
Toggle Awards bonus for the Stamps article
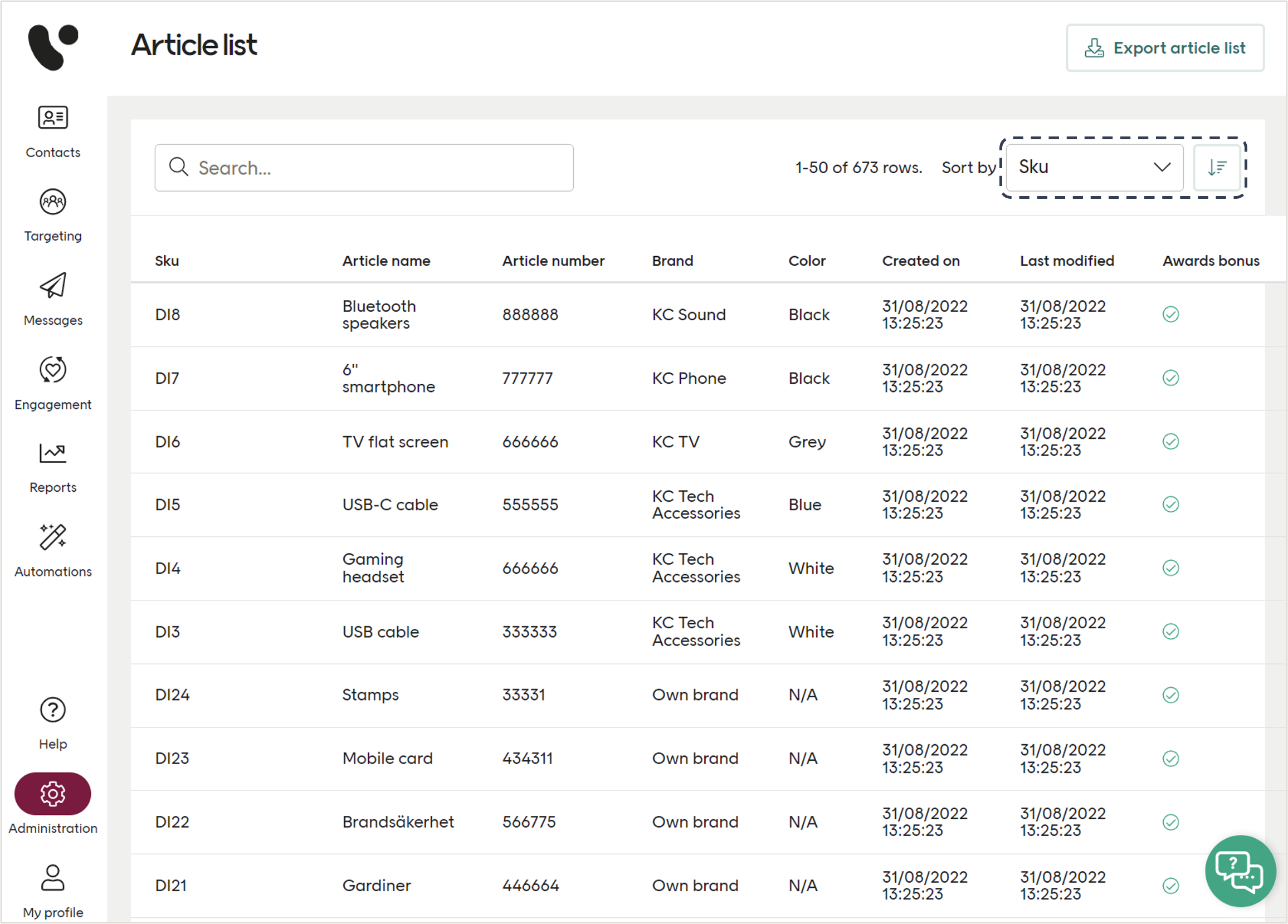[x=1170, y=695]
